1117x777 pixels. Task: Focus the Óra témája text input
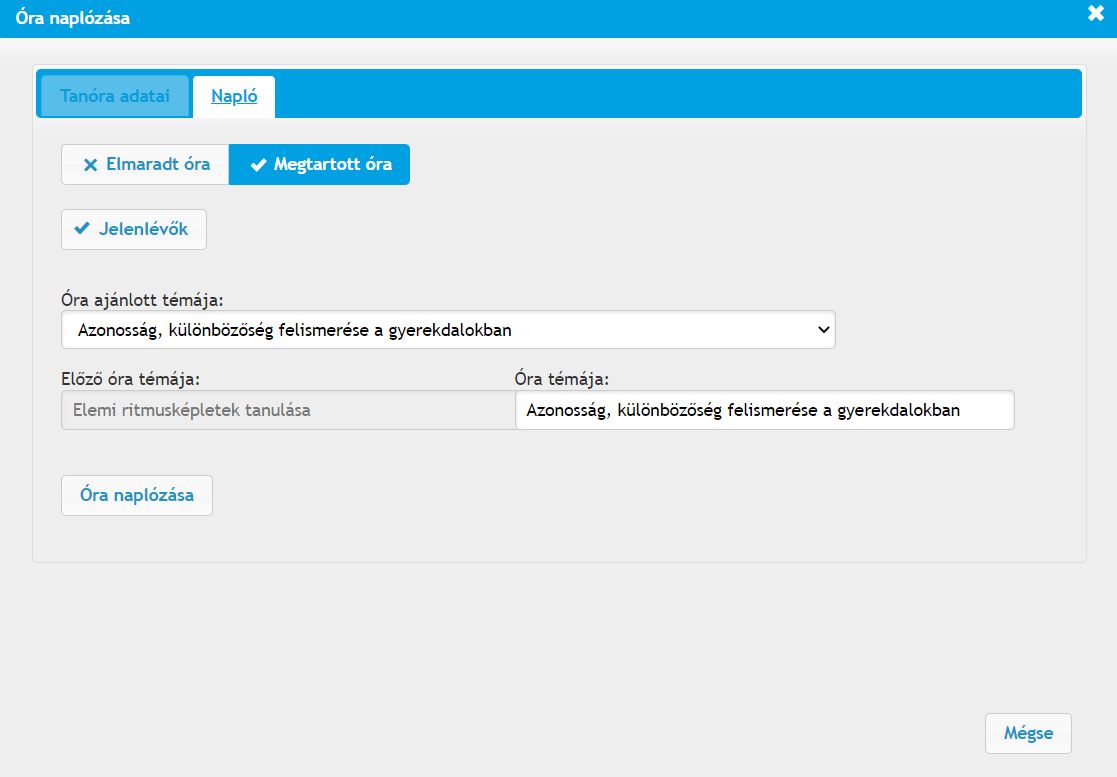coord(764,410)
